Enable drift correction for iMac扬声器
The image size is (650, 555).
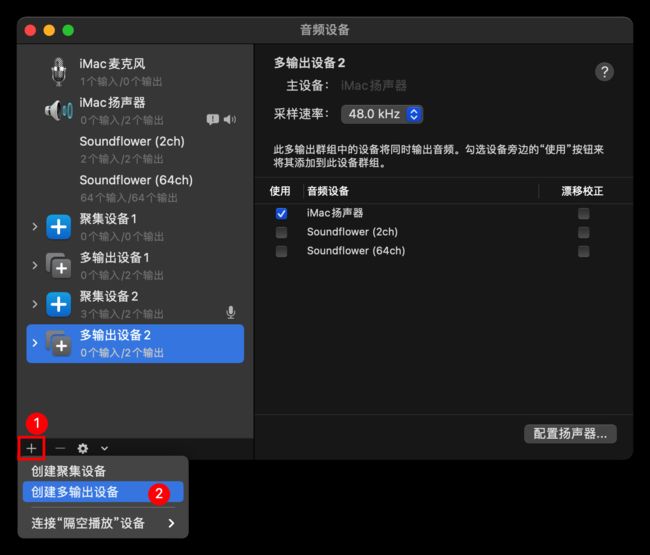pyautogui.click(x=584, y=213)
